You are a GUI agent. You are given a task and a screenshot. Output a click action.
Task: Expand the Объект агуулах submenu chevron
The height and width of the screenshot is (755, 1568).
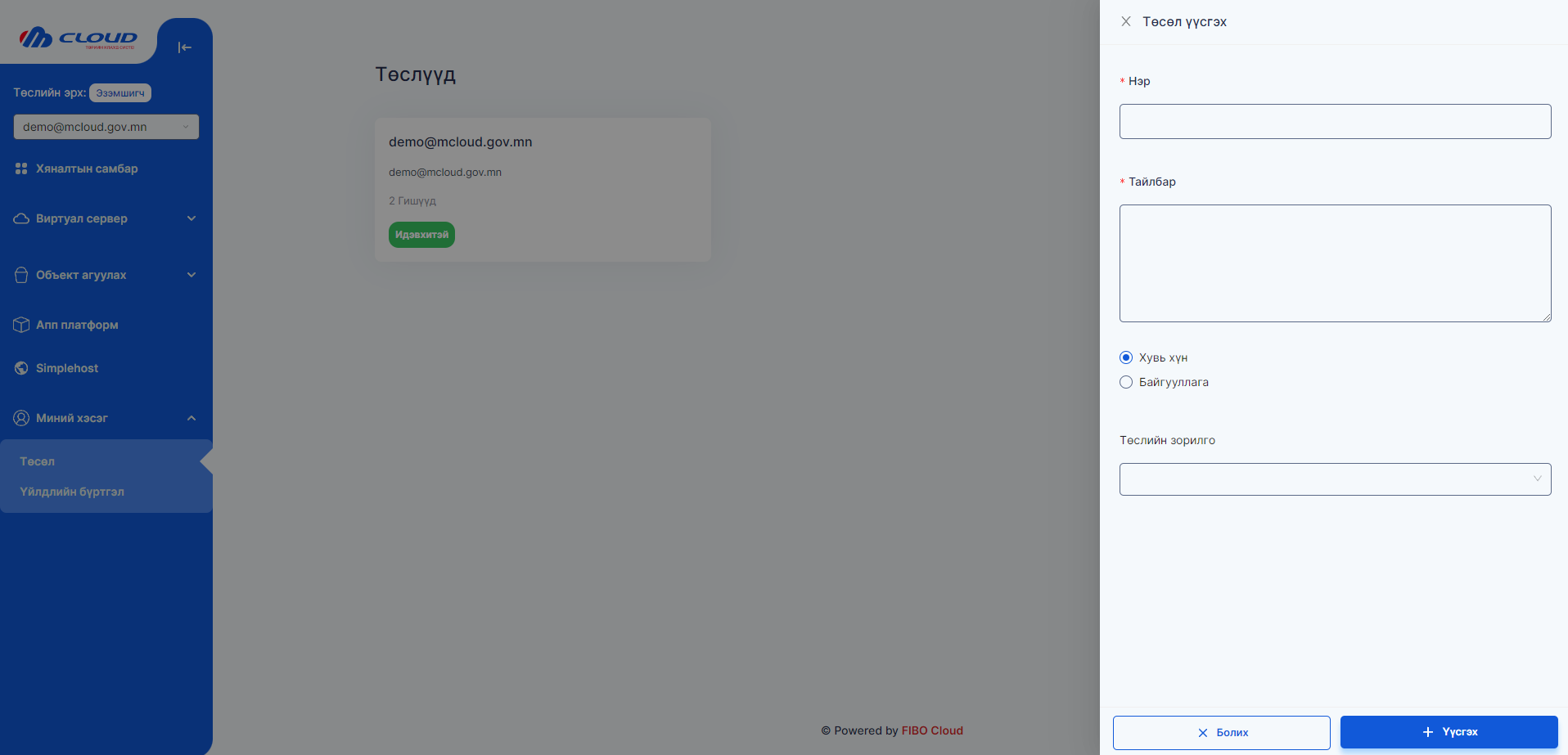191,275
